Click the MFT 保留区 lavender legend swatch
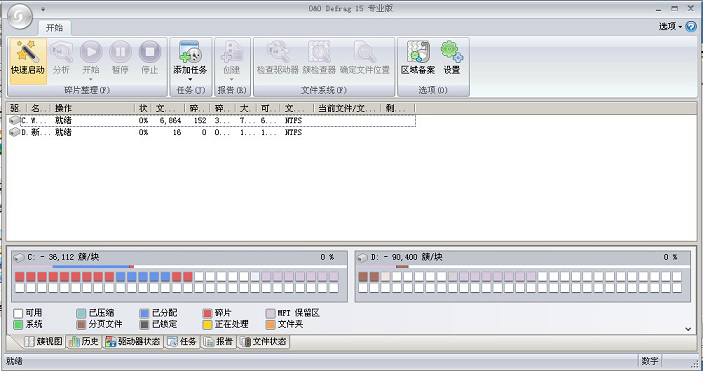Image resolution: width=703 pixels, height=371 pixels. 270,313
